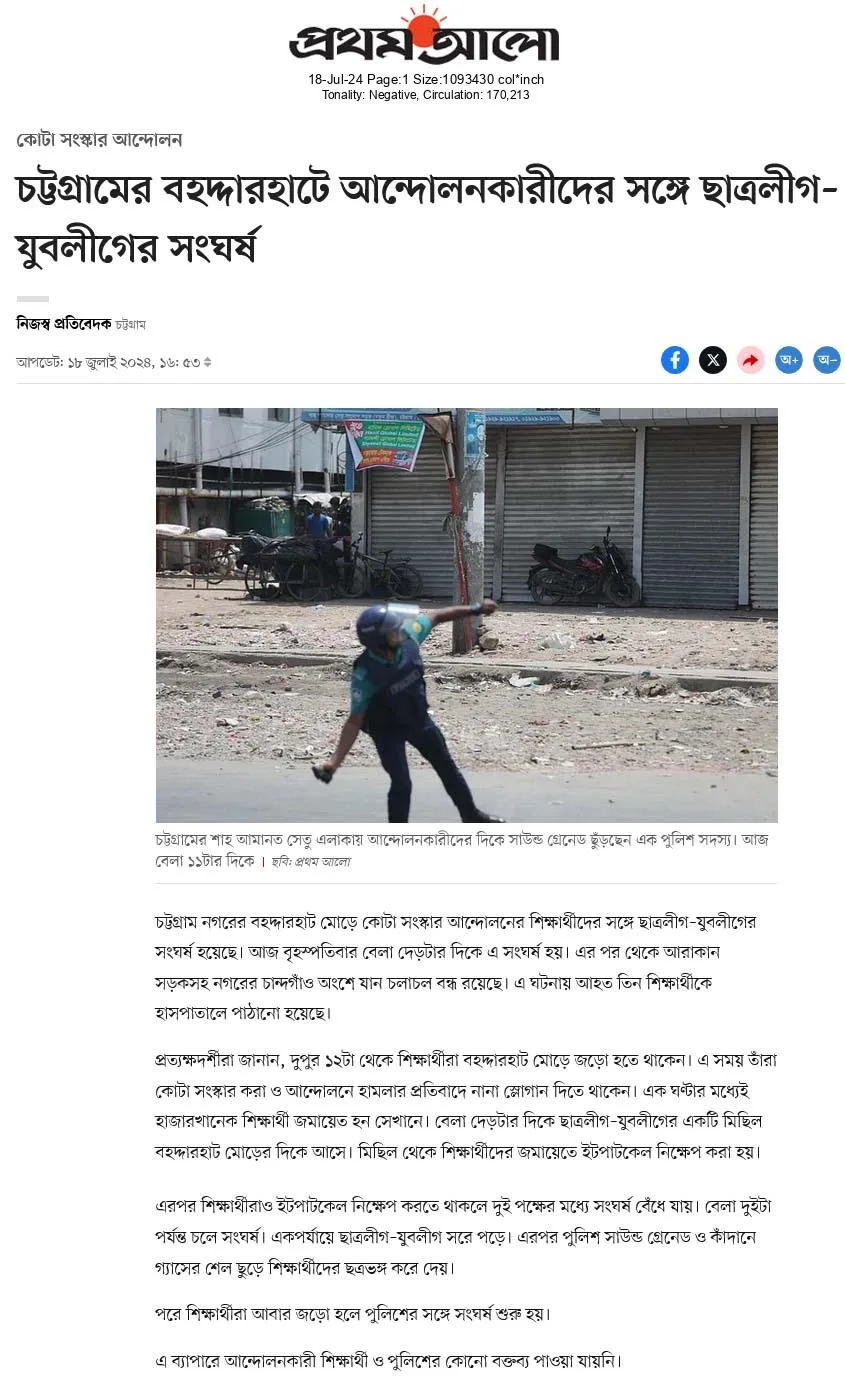Open the red share arrow icon

click(751, 360)
